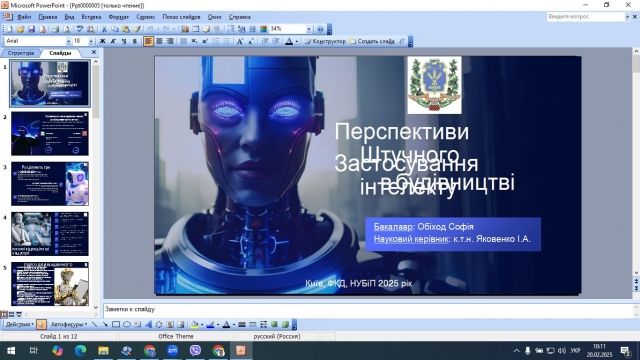Select slide 3 thumbnail in panel
The height and width of the screenshot is (360, 640).
(50, 184)
